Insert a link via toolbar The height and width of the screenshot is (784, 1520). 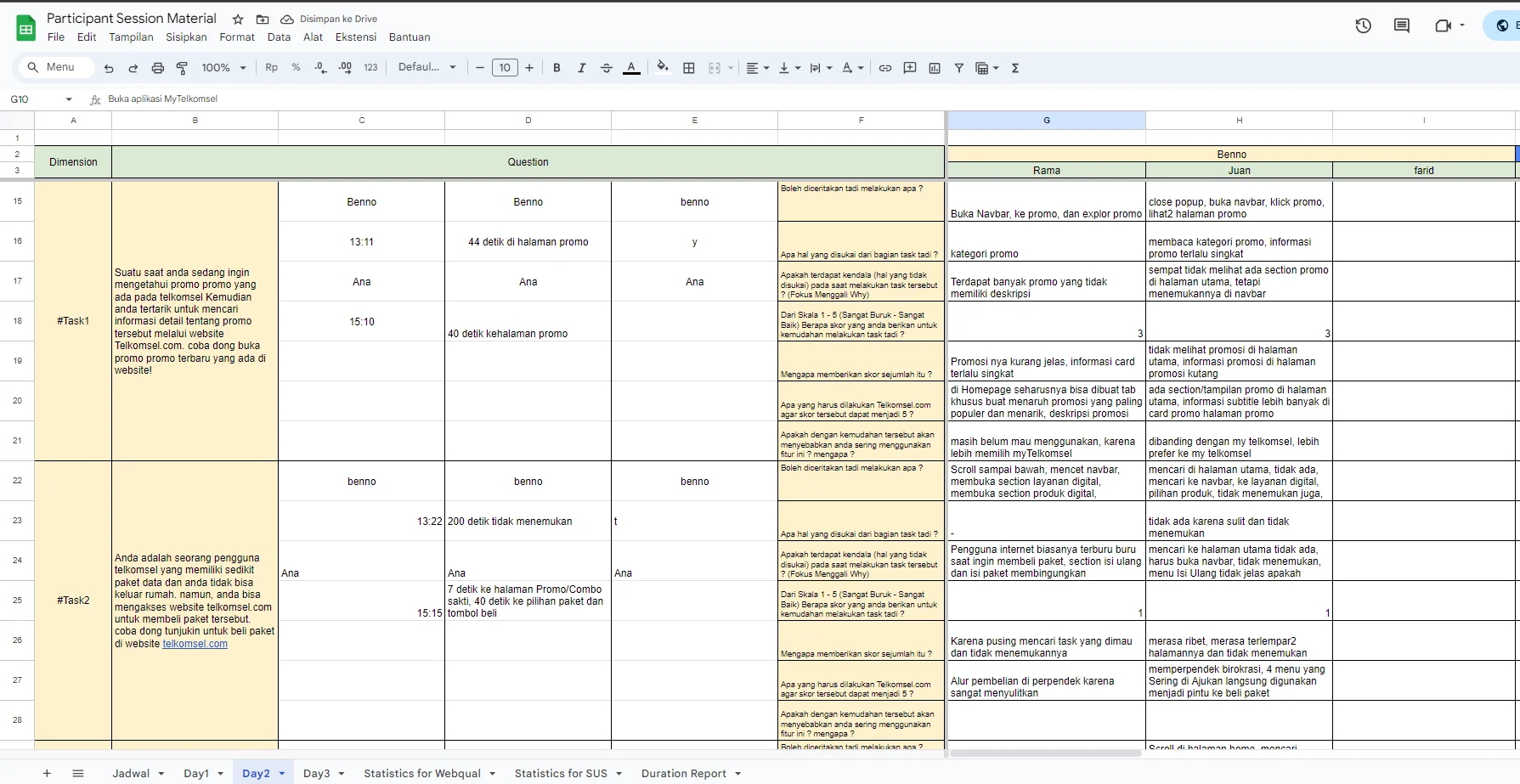tap(885, 68)
